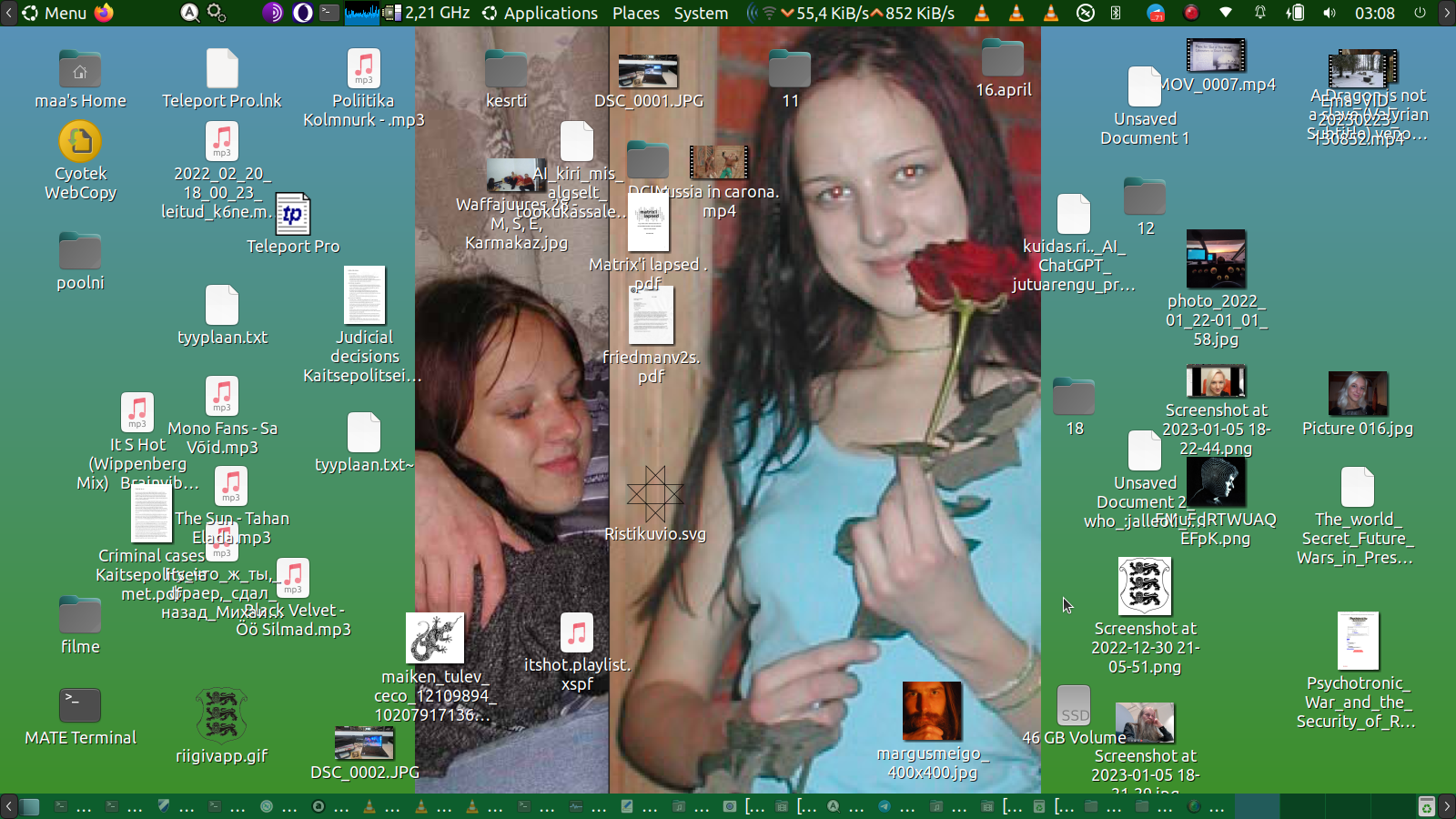Image resolution: width=1456 pixels, height=819 pixels.
Task: Open the notifications bell icon
Action: coord(1260,13)
